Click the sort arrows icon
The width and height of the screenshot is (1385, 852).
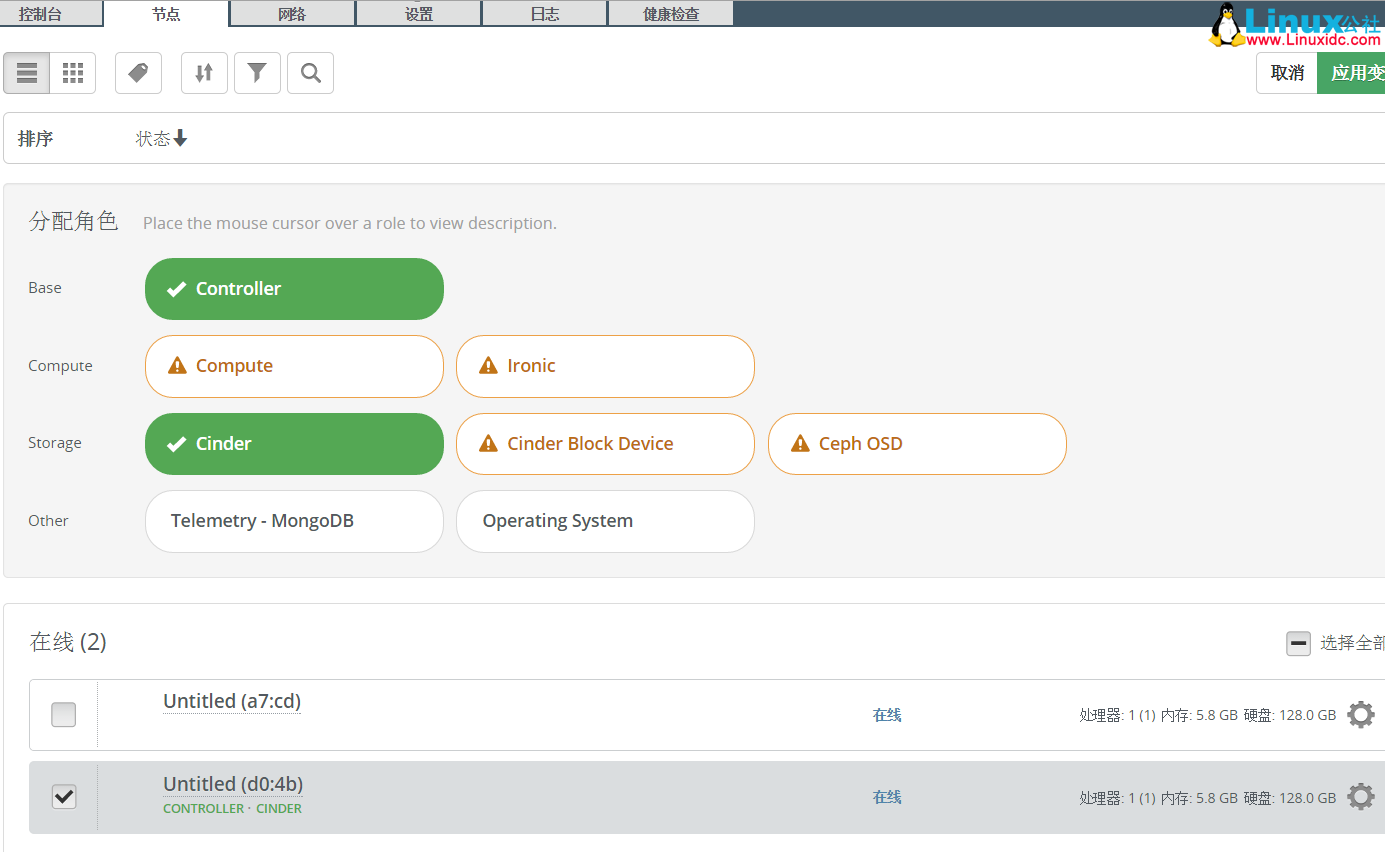203,72
